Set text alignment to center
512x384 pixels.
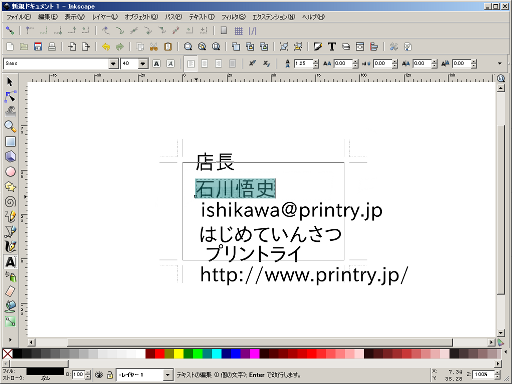click(x=205, y=63)
